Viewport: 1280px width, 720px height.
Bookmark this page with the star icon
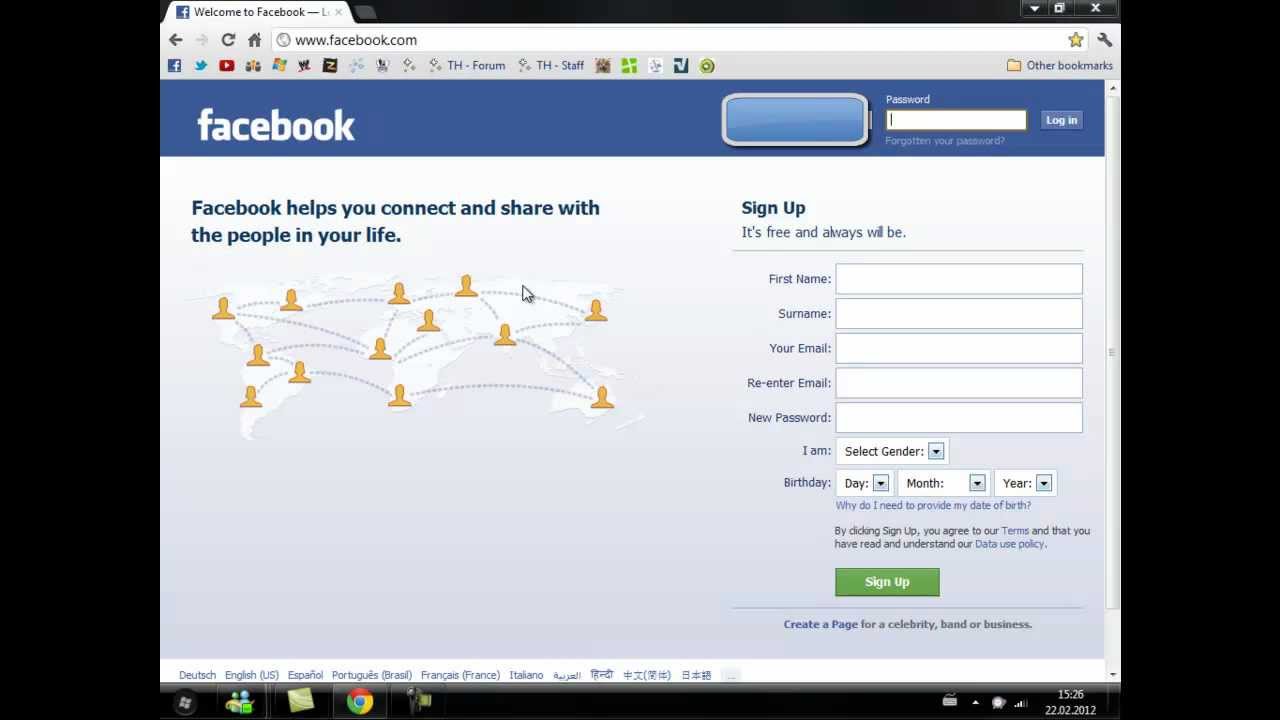click(1076, 40)
